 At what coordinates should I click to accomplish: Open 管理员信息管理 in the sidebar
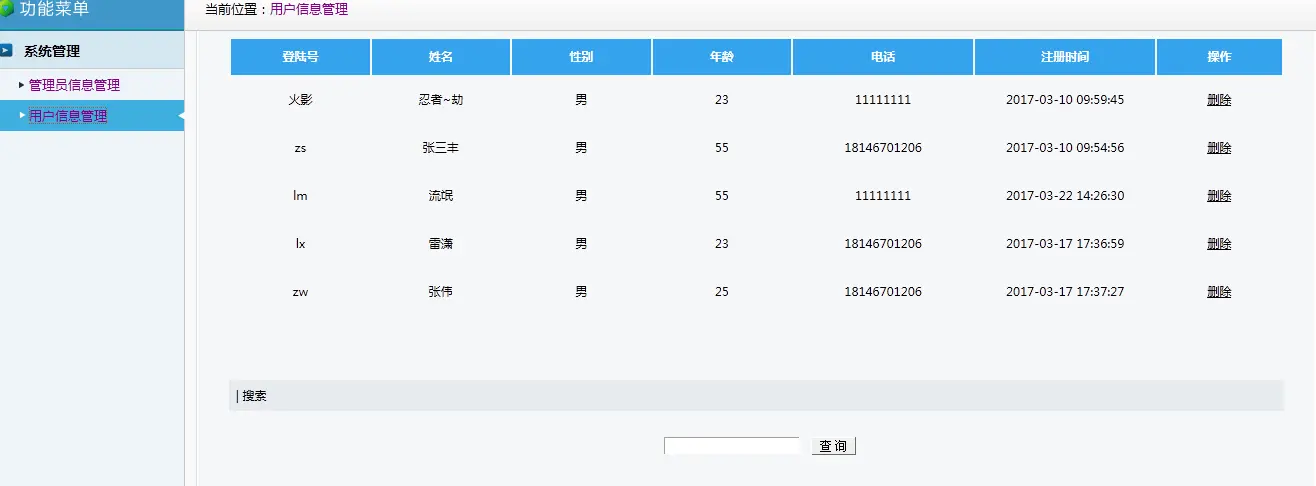74,85
